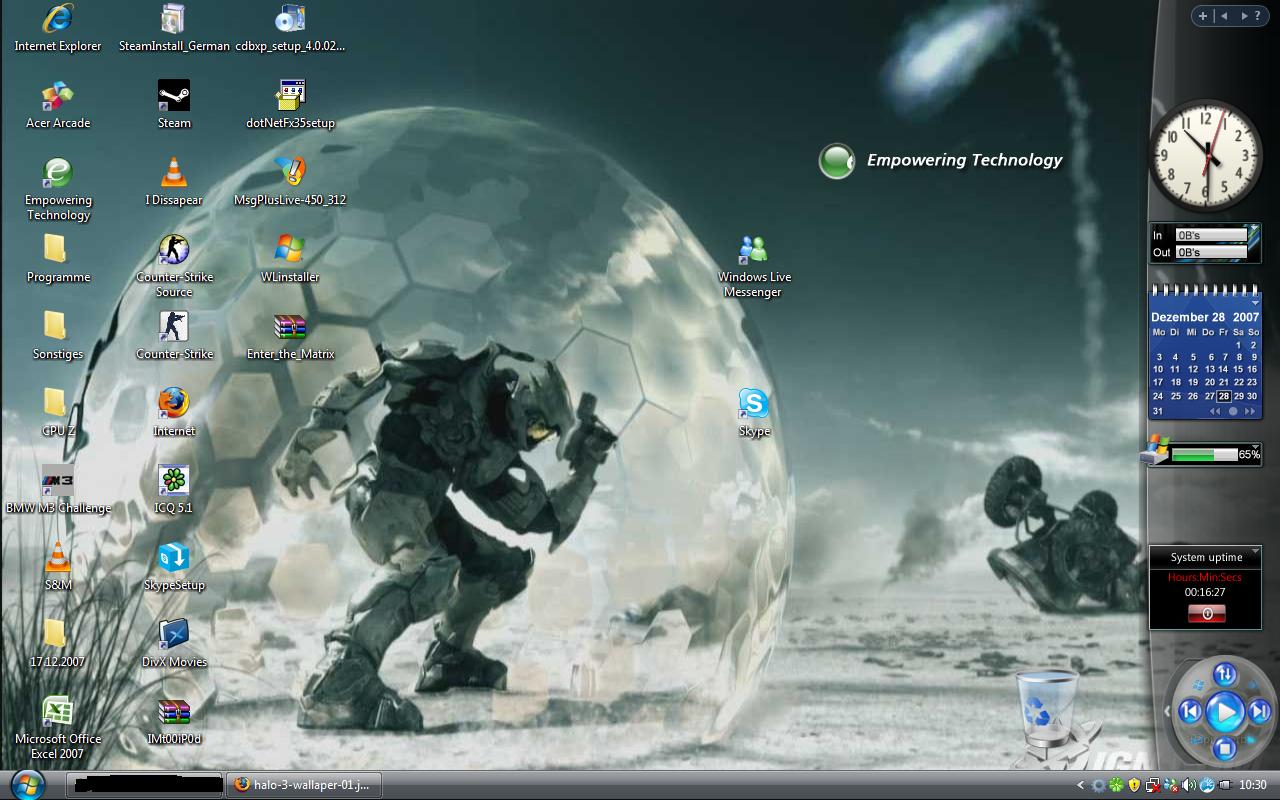Open the DivX Movies shortcut

click(174, 644)
